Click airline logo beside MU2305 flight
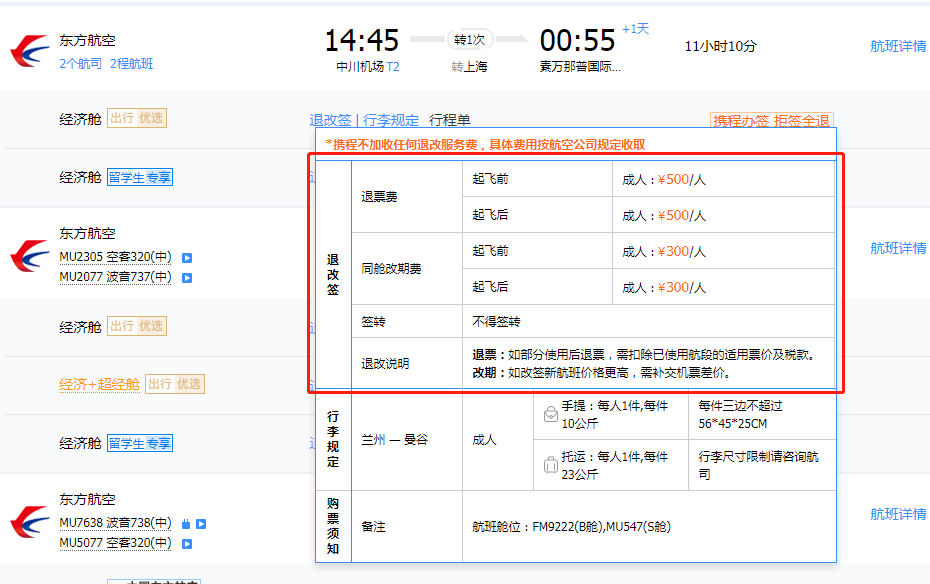930x584 pixels. pyautogui.click(x=30, y=256)
